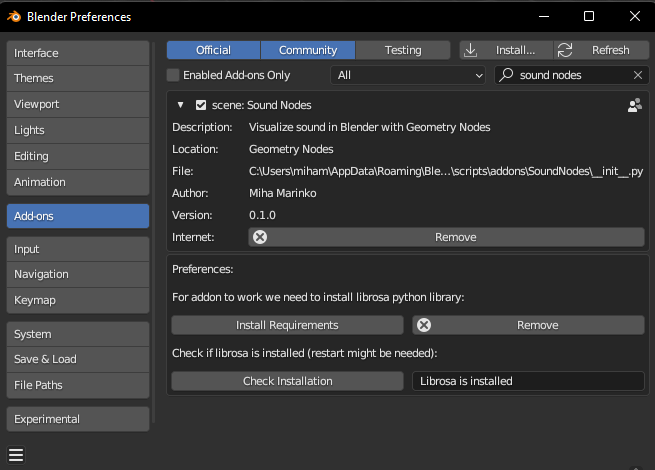Close the Blender Preferences window
Image resolution: width=655 pixels, height=470 pixels.
tap(635, 17)
